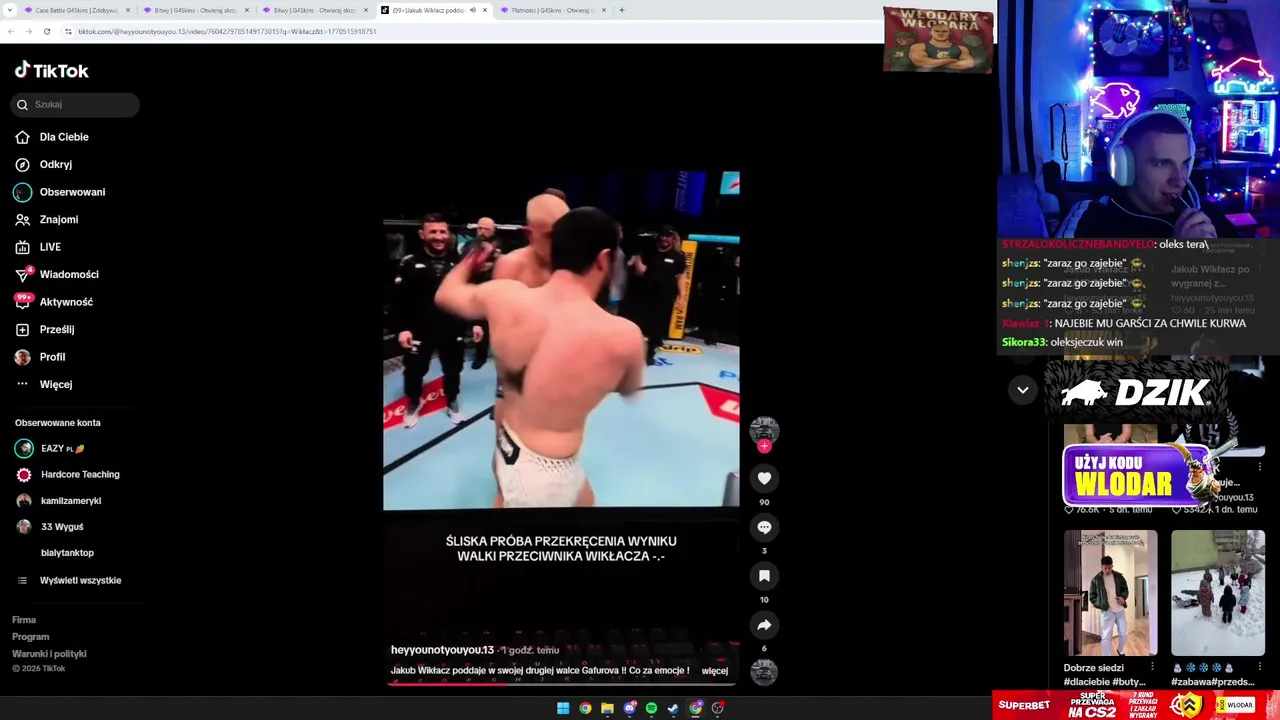
Task: Pause the playing fight video
Action: coord(561,340)
